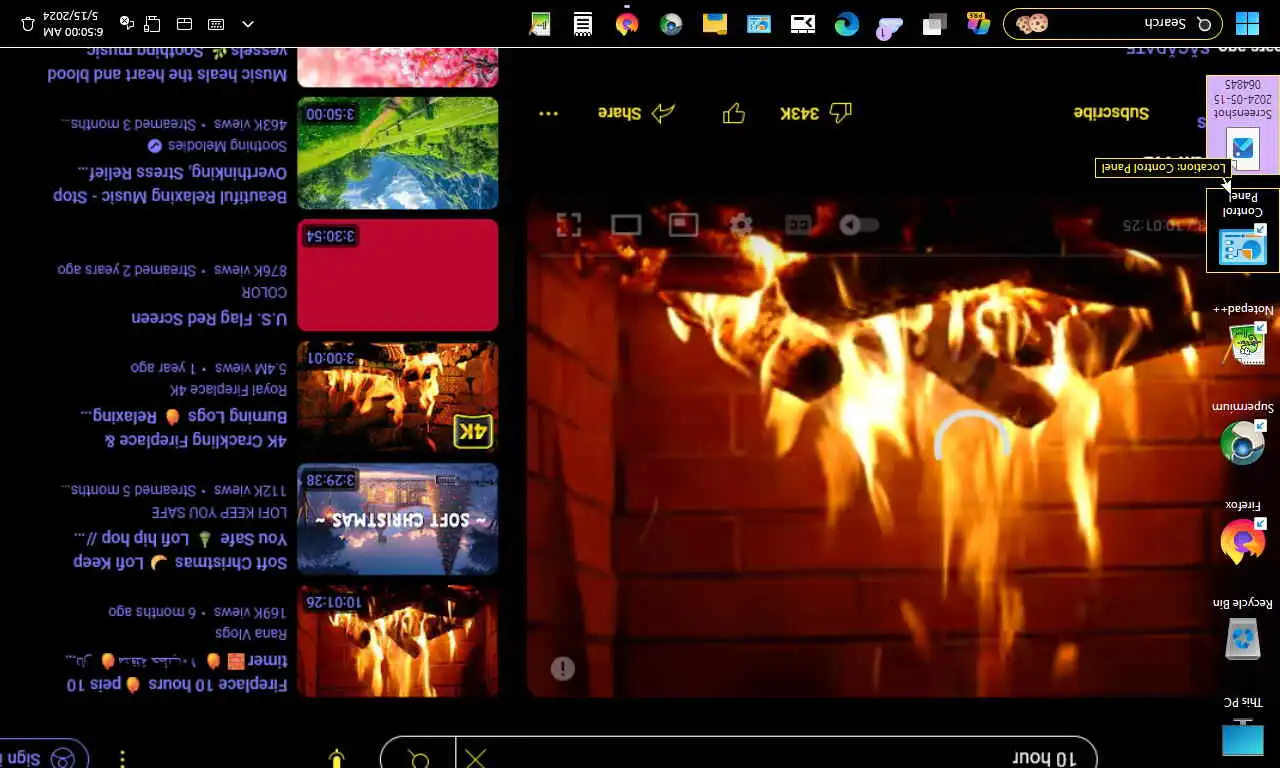Select the Screenshot 2024-05-15 desktop file
The width and height of the screenshot is (1280, 768).
(1243, 125)
